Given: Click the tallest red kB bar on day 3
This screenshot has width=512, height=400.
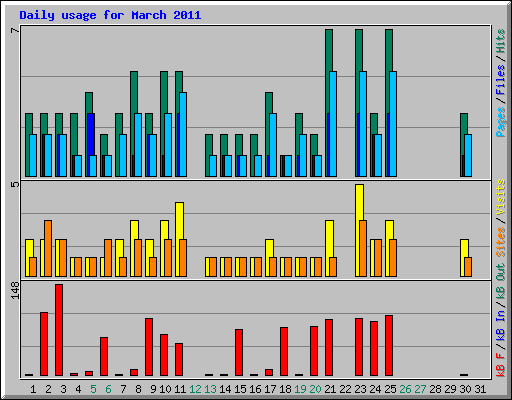Looking at the screenshot, I should point(59,330).
